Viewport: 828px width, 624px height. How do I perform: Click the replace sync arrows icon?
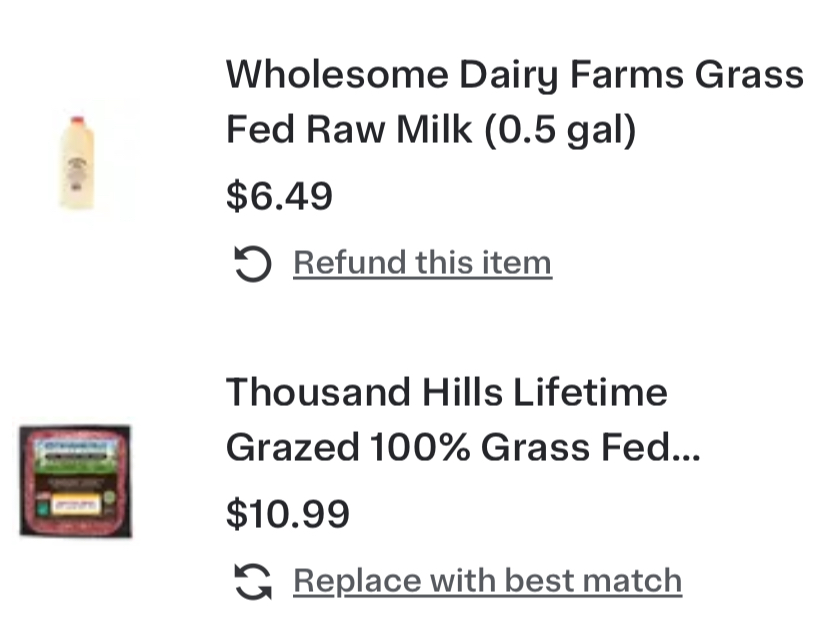252,582
